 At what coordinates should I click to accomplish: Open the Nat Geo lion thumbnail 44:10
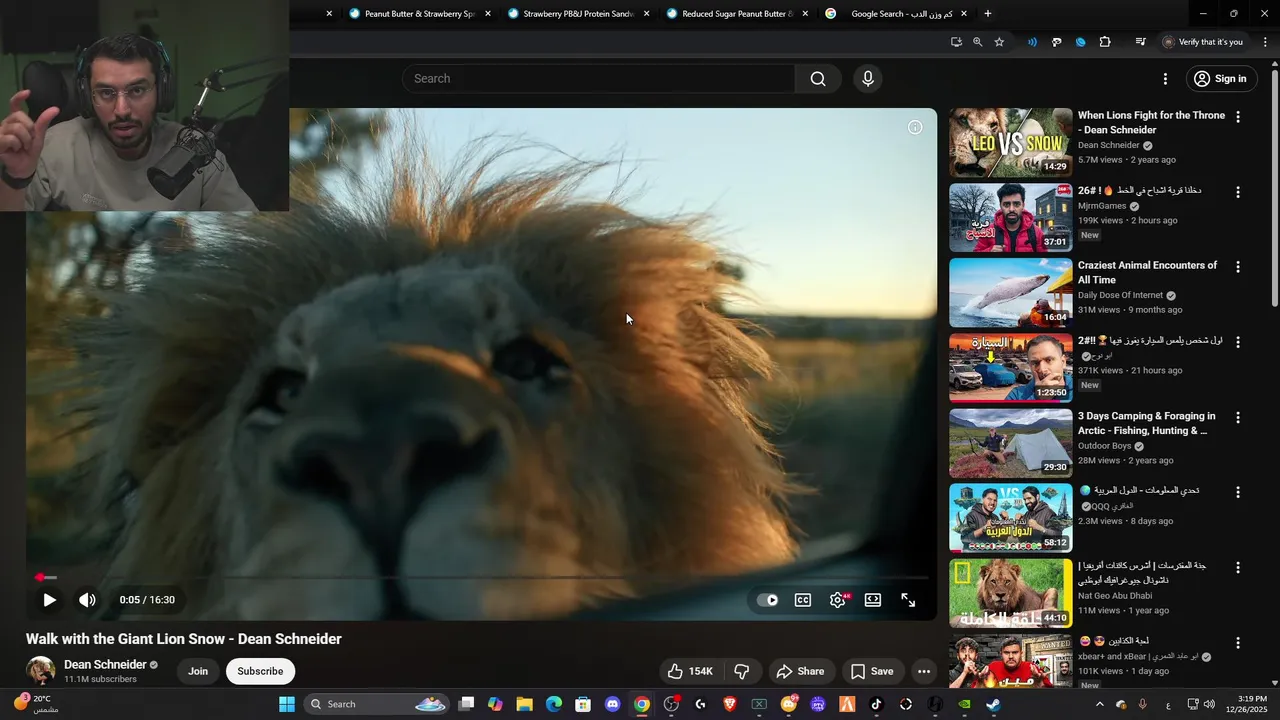click(1010, 593)
